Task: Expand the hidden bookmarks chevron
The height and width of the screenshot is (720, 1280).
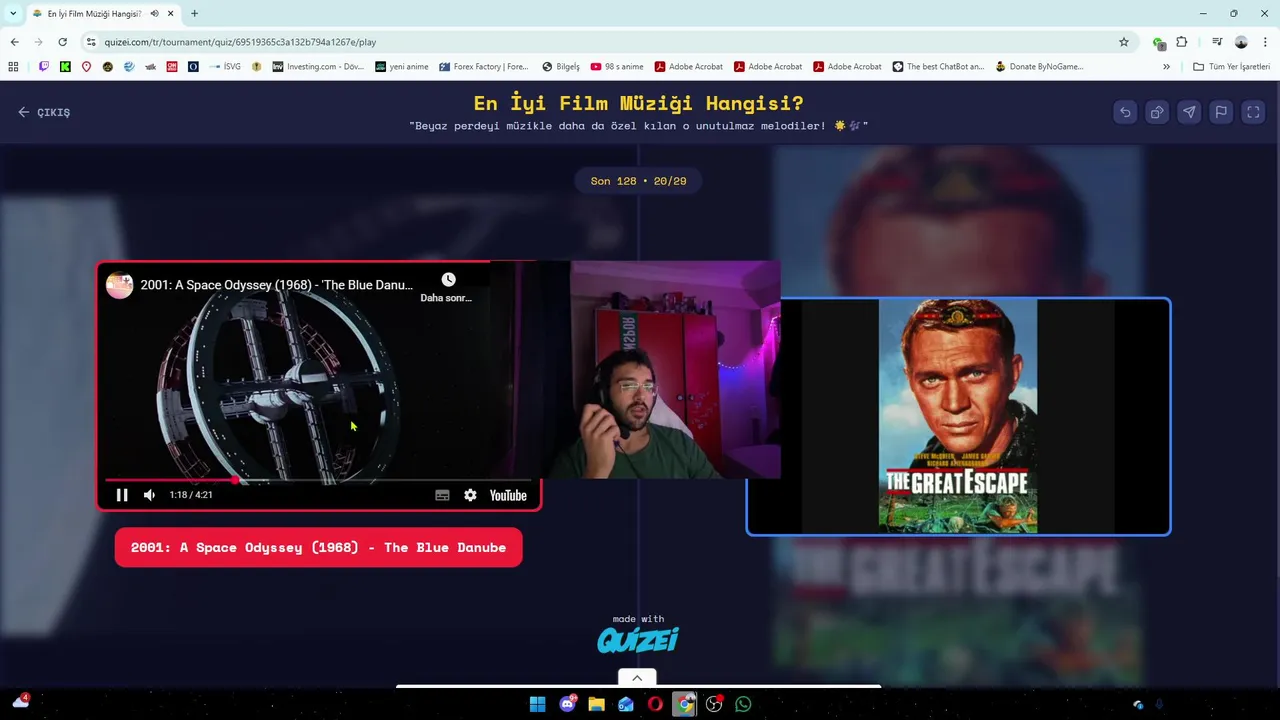Action: (1166, 67)
